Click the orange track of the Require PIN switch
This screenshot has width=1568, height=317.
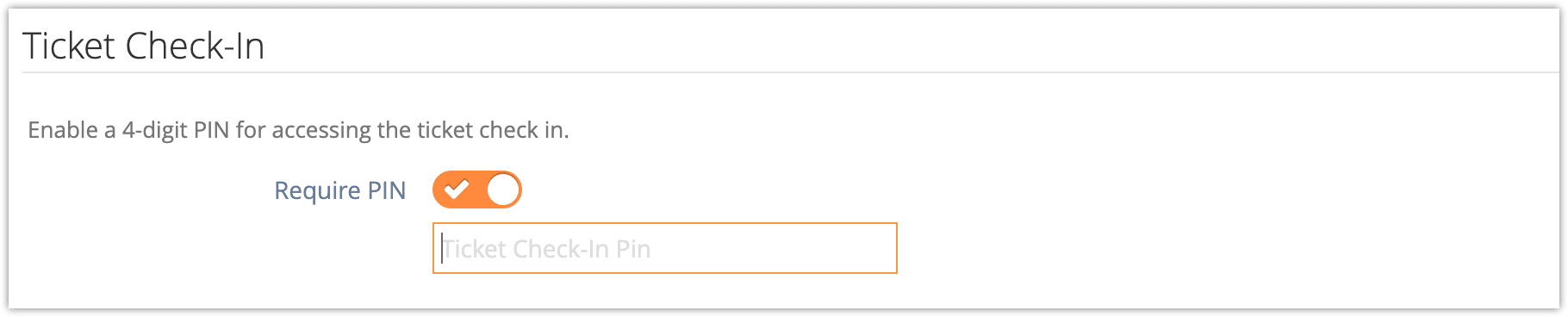(477, 190)
